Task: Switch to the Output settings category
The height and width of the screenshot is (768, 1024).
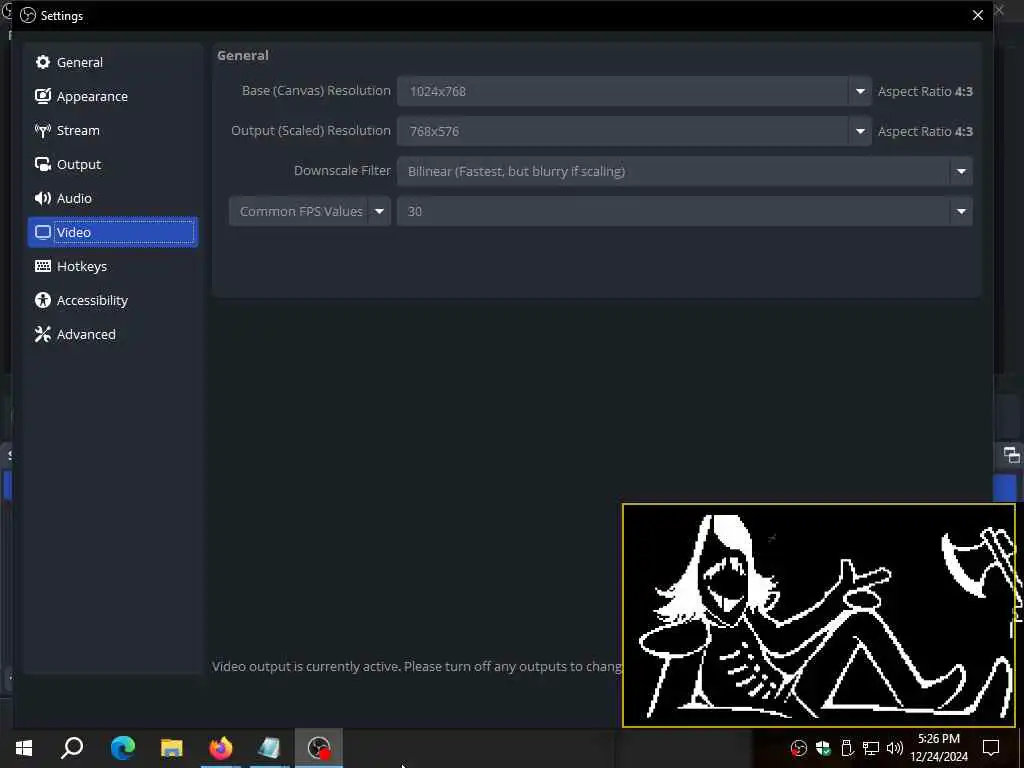Action: [112, 164]
